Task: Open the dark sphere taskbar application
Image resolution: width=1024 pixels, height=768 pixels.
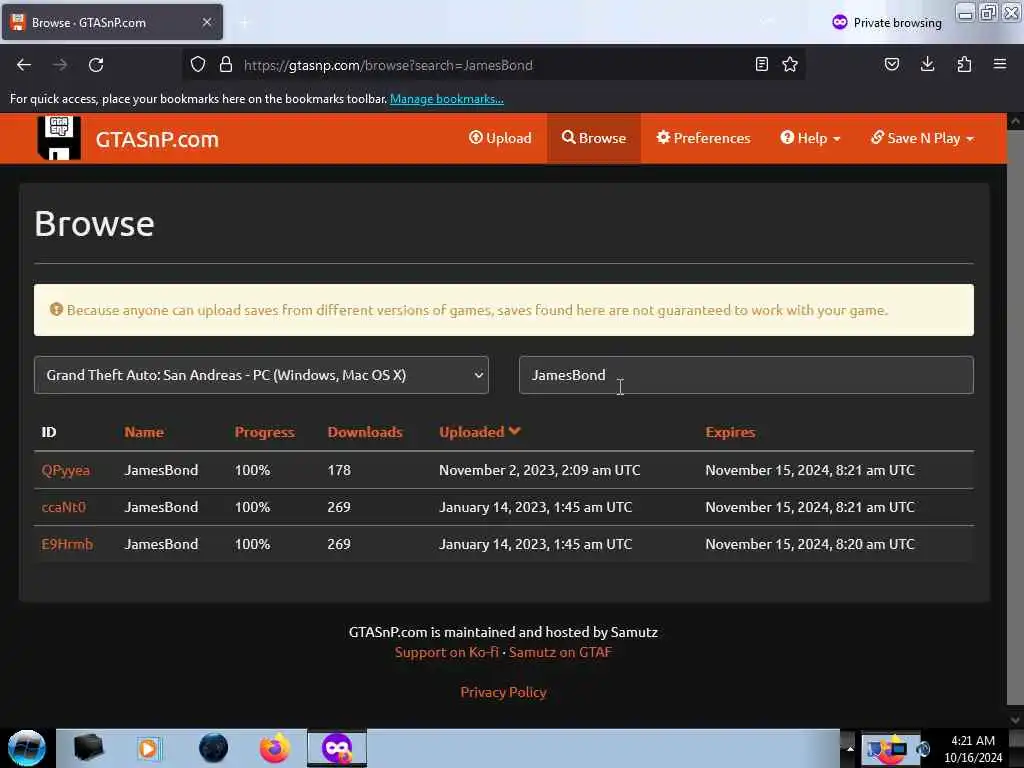Action: [213, 748]
